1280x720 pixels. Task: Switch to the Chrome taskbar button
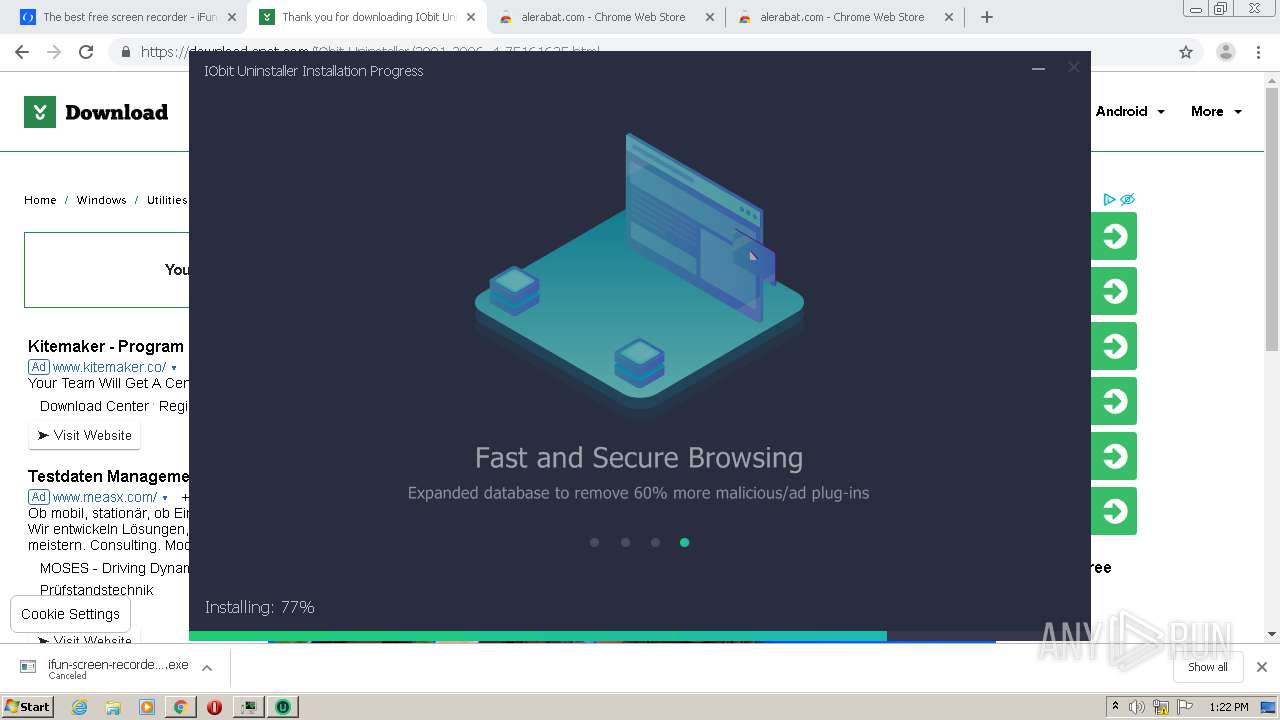pyautogui.click(x=180, y=707)
